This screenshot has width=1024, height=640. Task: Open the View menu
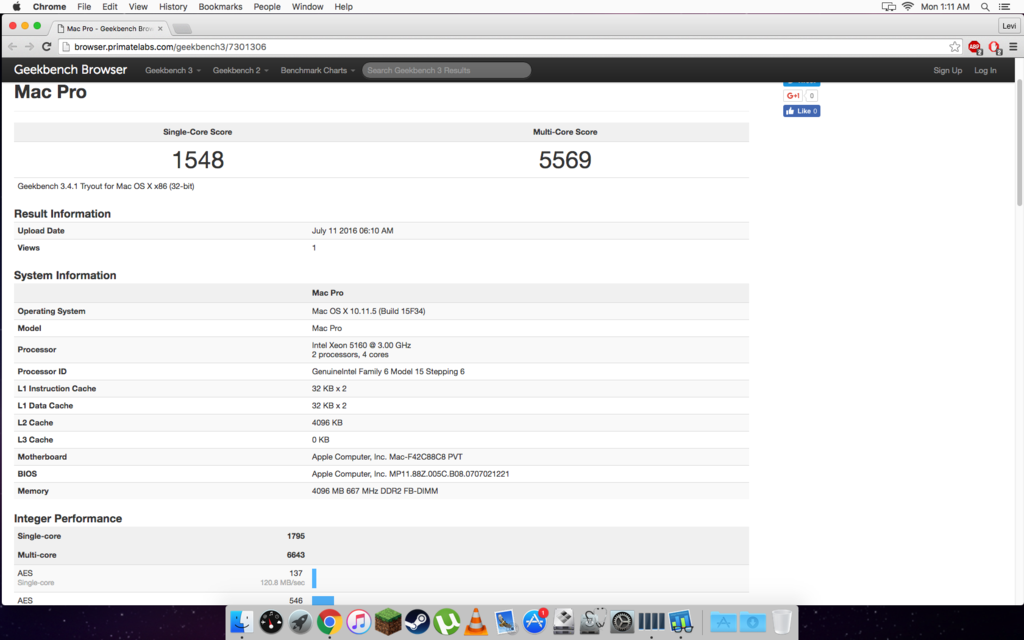tap(138, 7)
